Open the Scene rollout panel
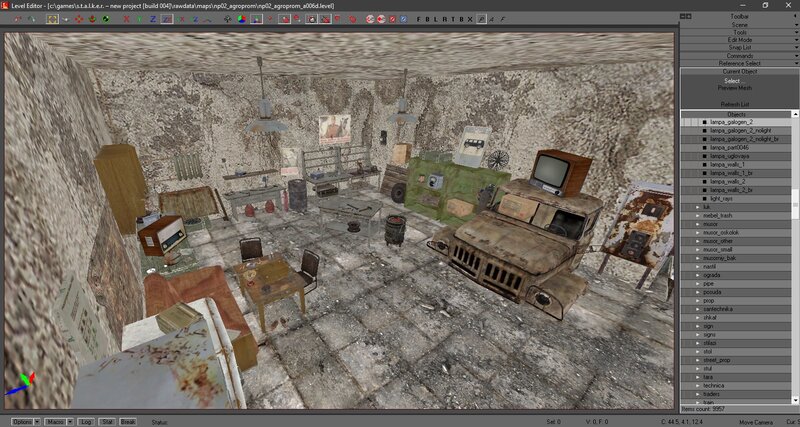 tap(739, 24)
